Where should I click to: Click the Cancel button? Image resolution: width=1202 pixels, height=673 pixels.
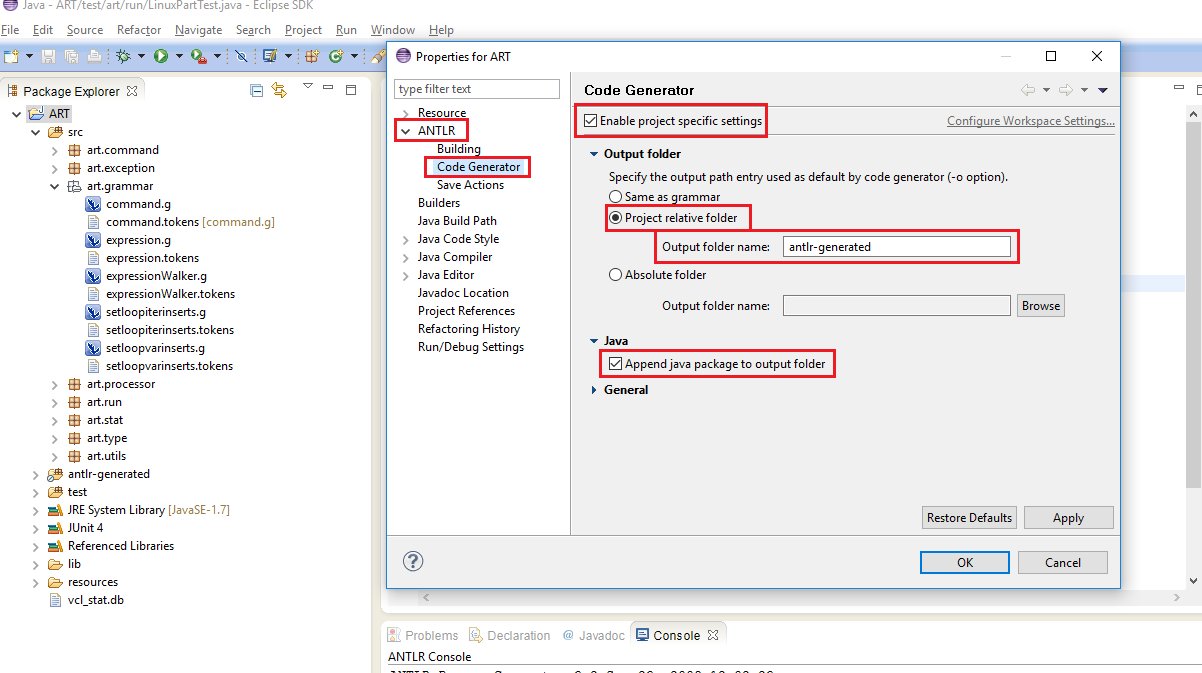[1063, 562]
